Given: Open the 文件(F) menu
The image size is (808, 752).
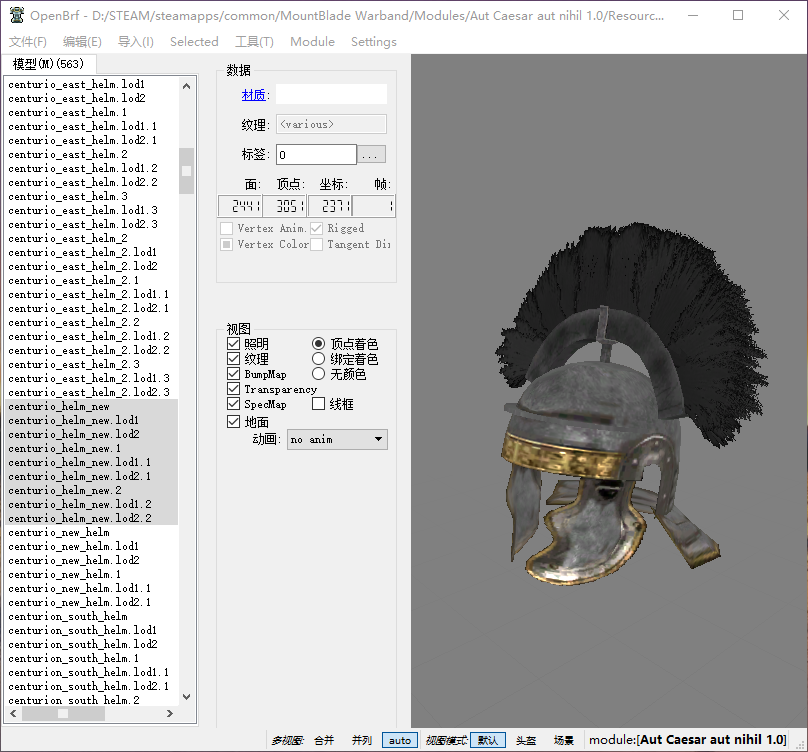Looking at the screenshot, I should click(x=28, y=42).
